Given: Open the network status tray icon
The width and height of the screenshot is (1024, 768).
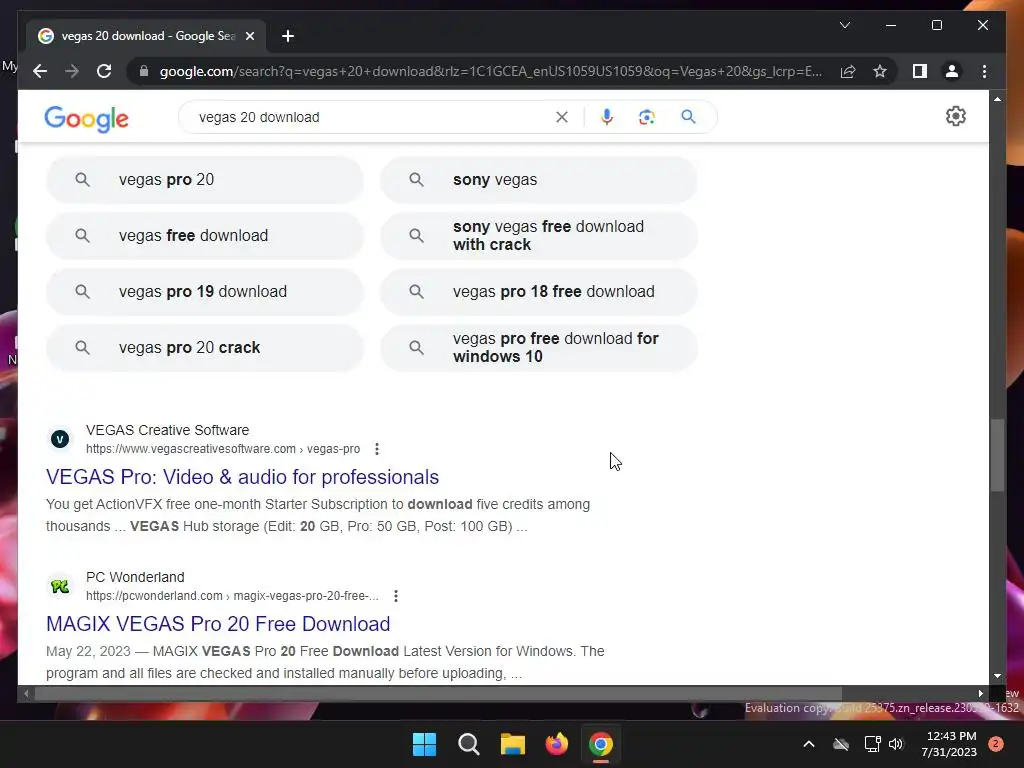Looking at the screenshot, I should coord(872,744).
